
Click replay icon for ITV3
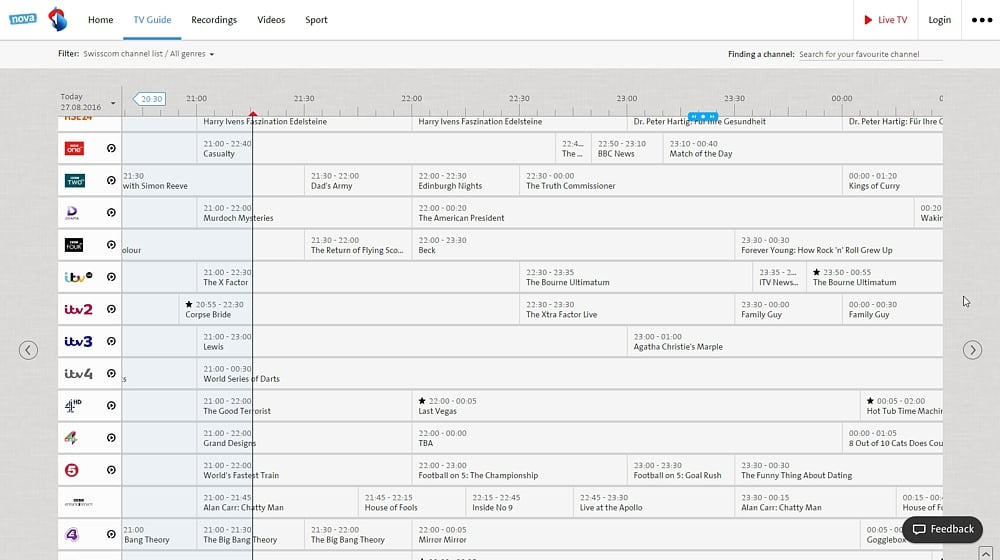click(x=111, y=341)
